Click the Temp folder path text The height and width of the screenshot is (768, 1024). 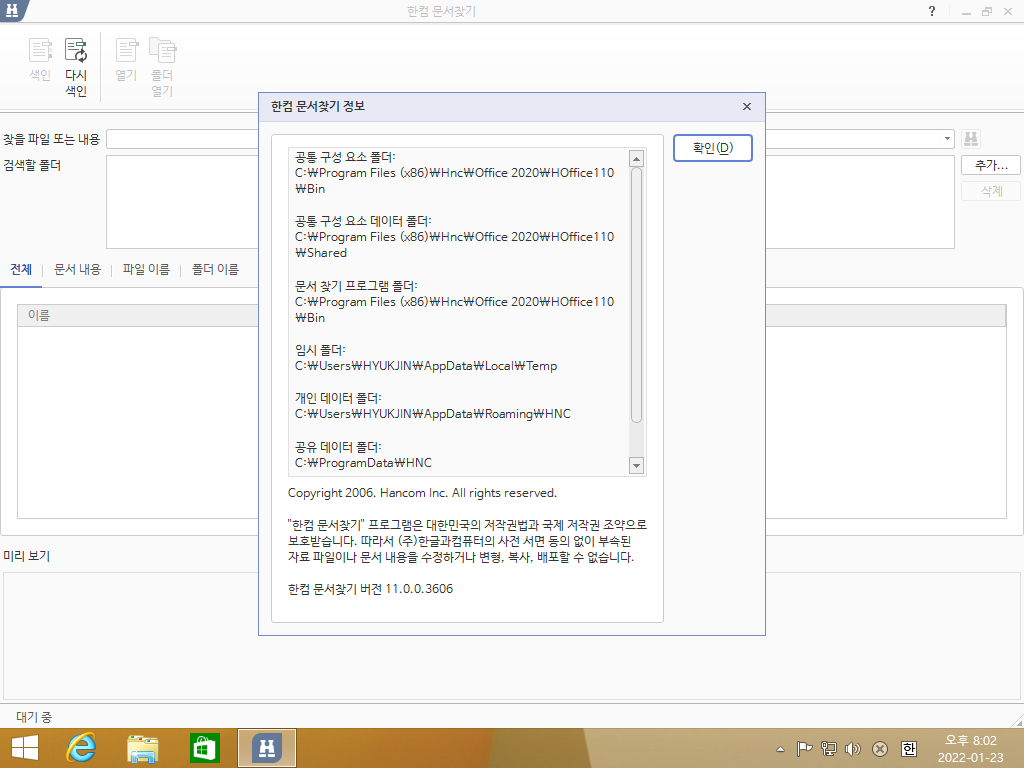(426, 366)
